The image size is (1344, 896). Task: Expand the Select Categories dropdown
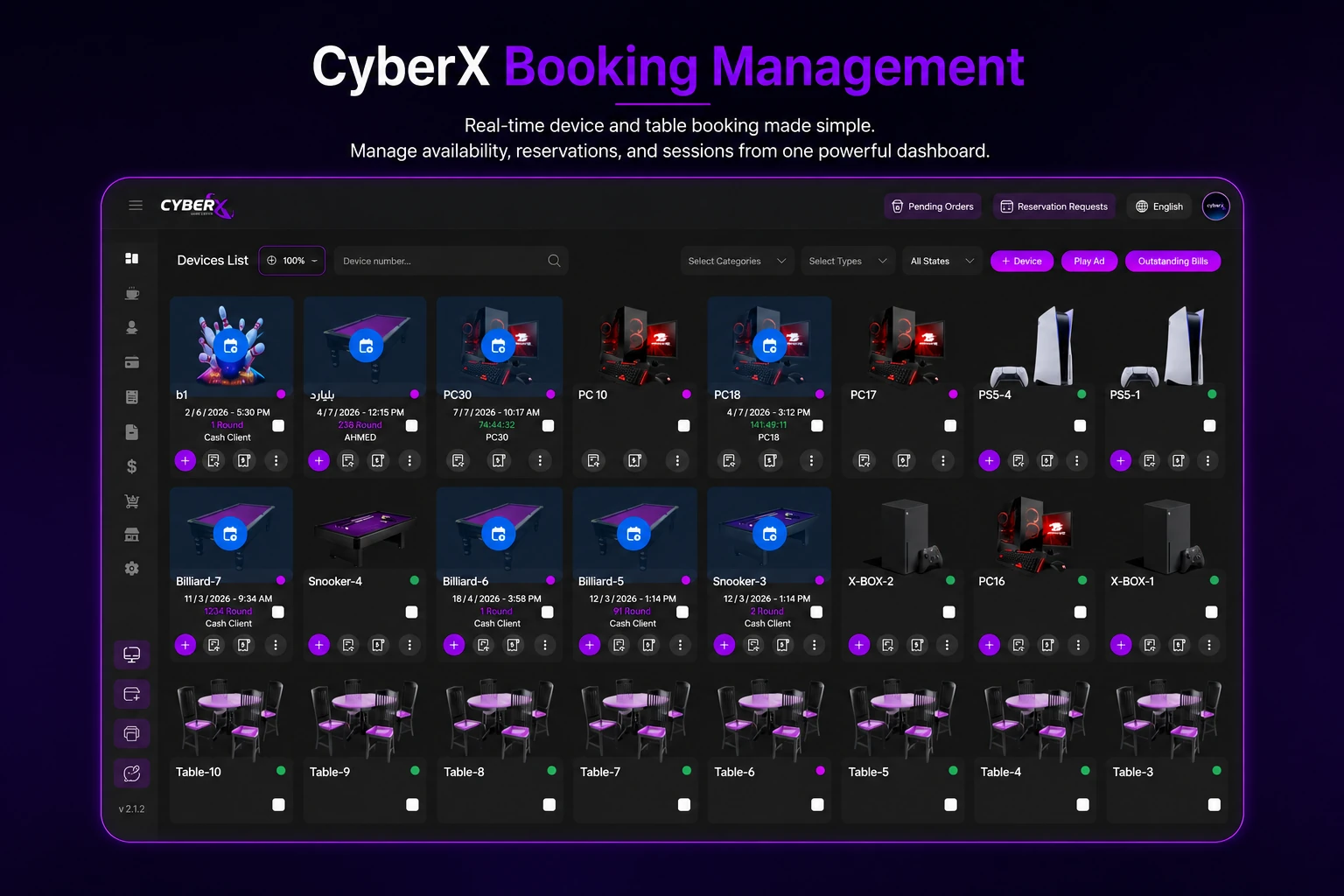(x=738, y=261)
